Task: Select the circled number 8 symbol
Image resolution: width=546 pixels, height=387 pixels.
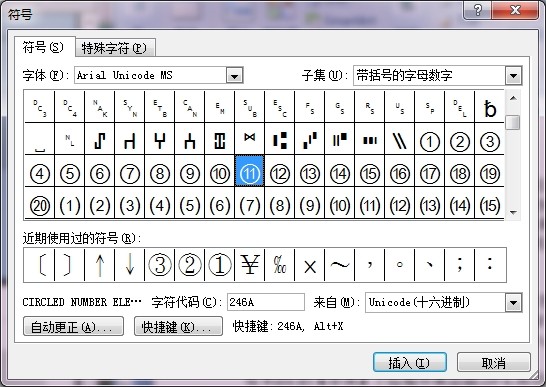Action: coord(159,173)
